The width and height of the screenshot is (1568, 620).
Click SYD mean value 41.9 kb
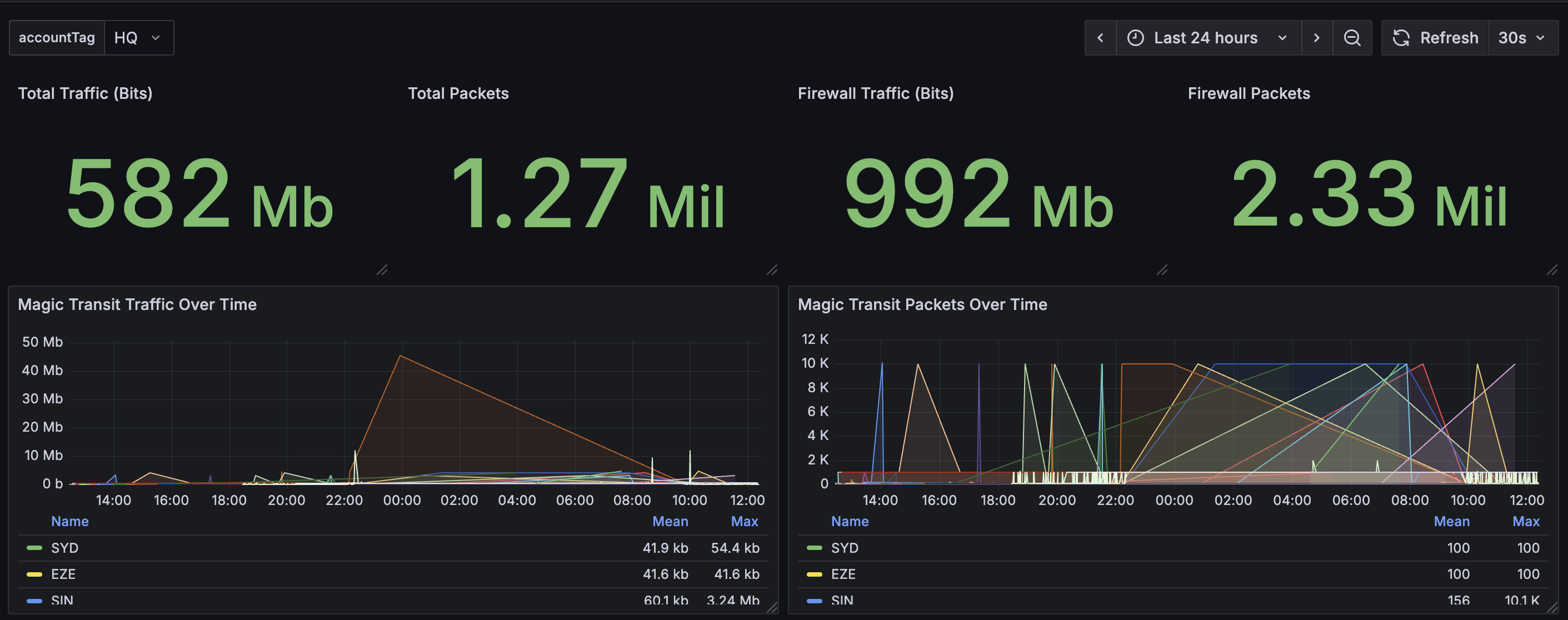[x=665, y=548]
